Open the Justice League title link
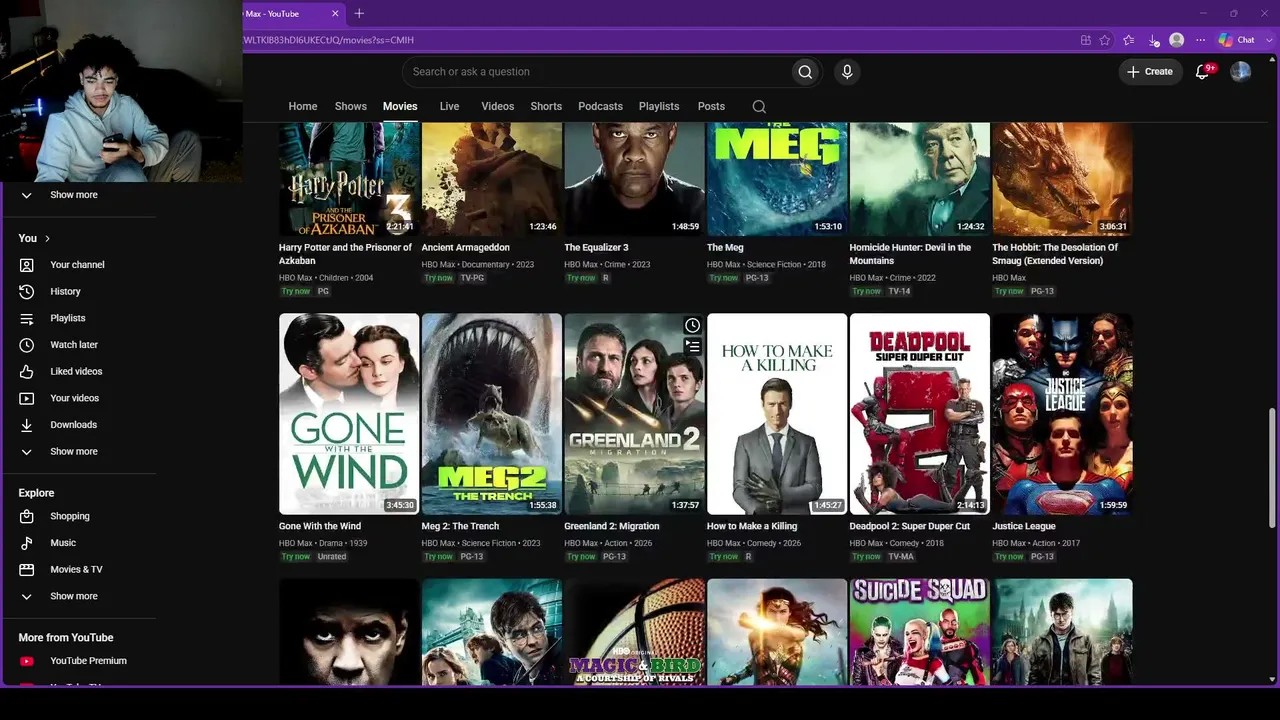Viewport: 1280px width, 720px height. click(x=1024, y=526)
